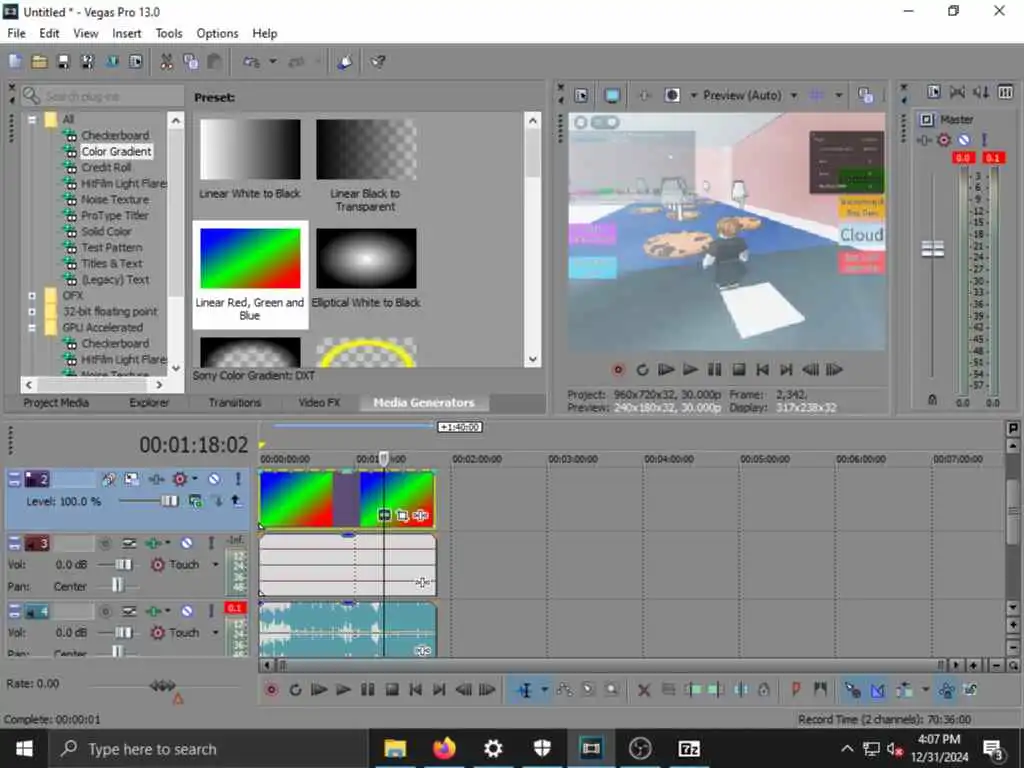Select Color Gradient in generator list
Image resolution: width=1024 pixels, height=768 pixels.
point(116,152)
